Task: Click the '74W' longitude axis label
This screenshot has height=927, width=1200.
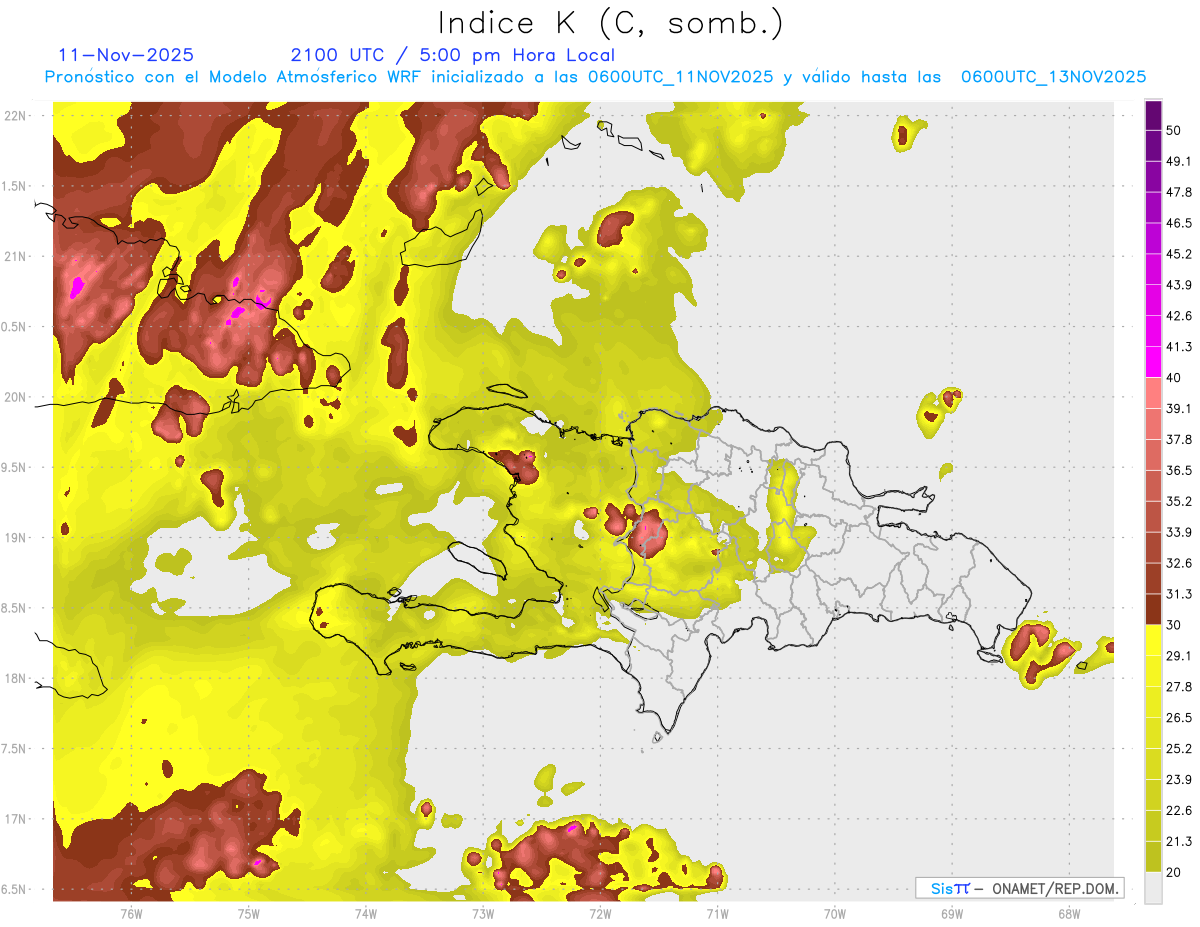Action: (366, 914)
